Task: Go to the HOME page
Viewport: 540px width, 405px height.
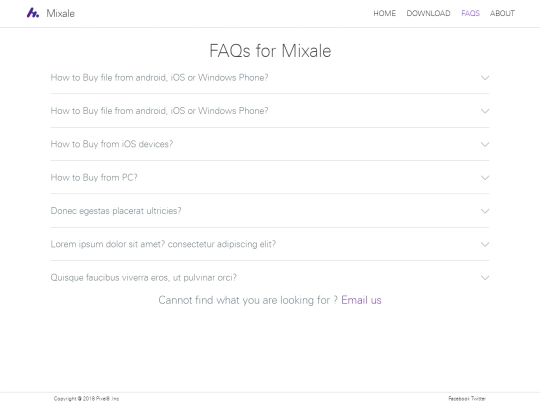Action: point(385,13)
